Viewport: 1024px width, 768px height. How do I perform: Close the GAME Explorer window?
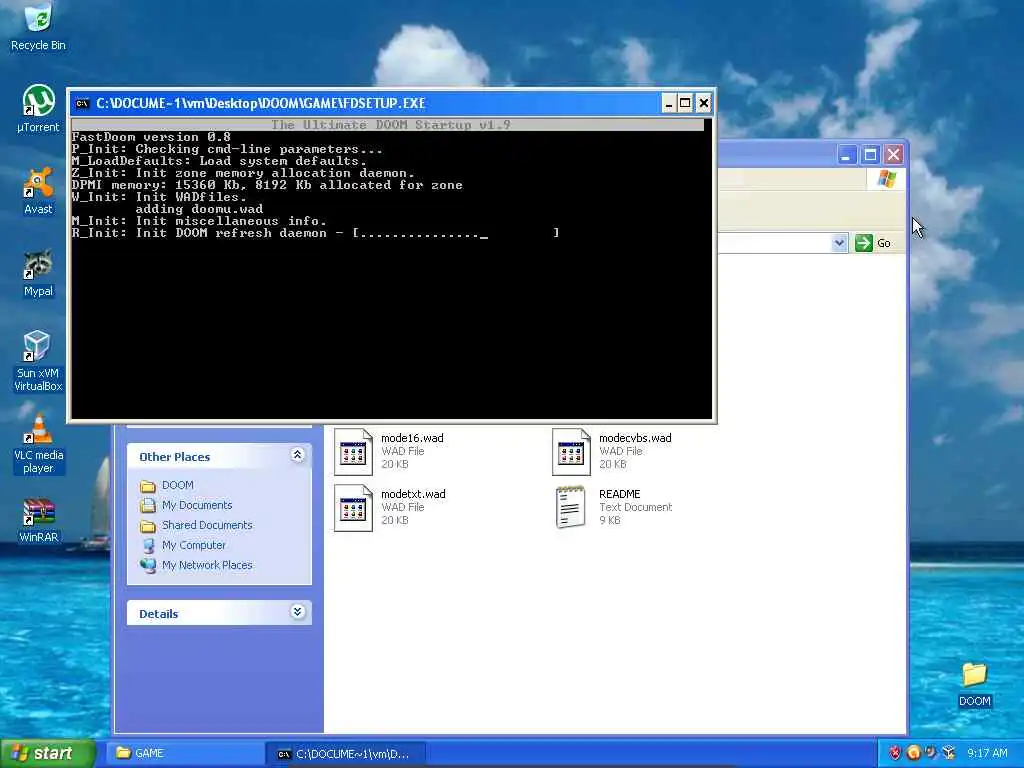893,155
